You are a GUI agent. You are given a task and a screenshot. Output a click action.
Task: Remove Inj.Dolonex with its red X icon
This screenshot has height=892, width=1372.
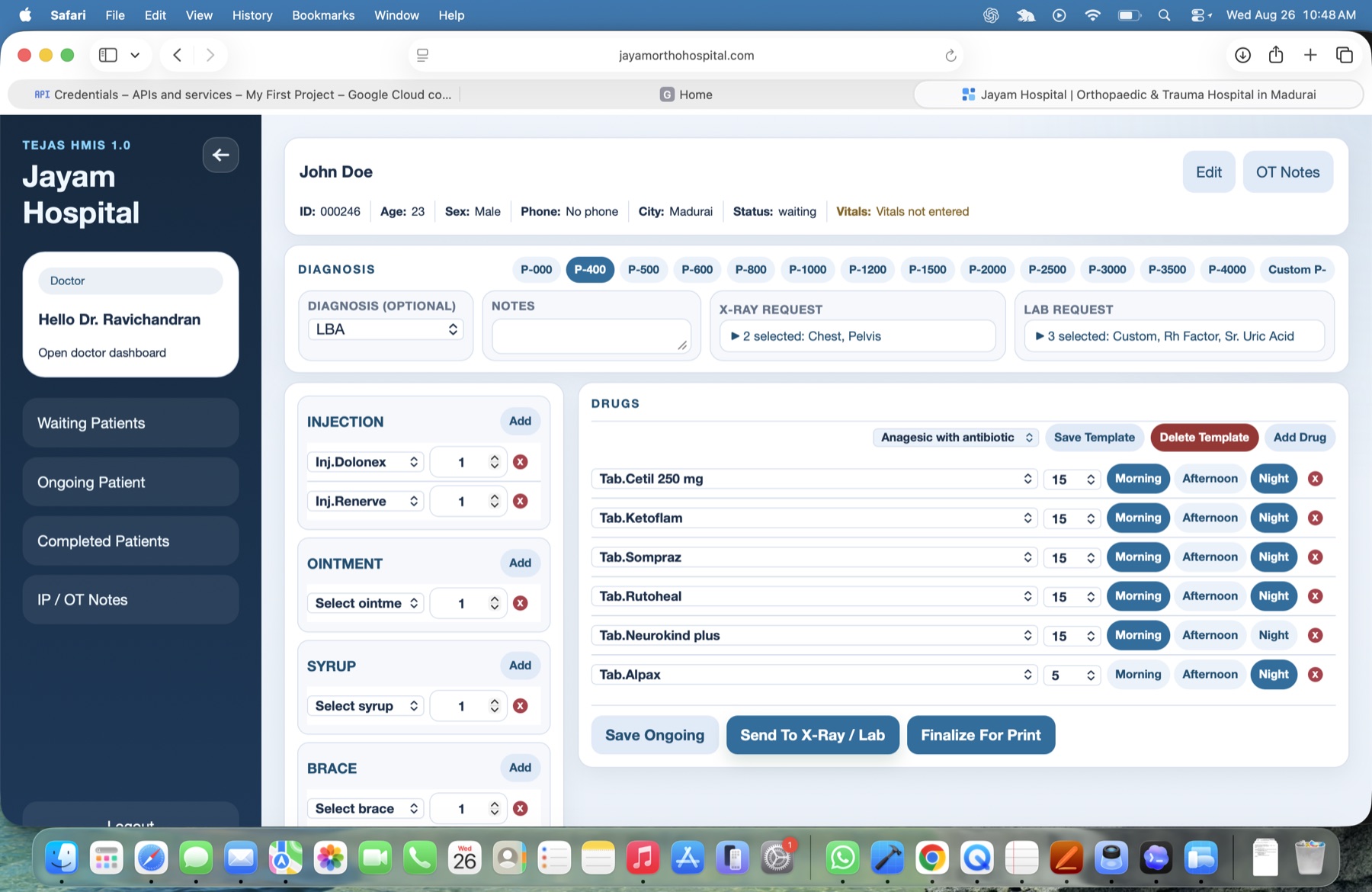point(521,462)
